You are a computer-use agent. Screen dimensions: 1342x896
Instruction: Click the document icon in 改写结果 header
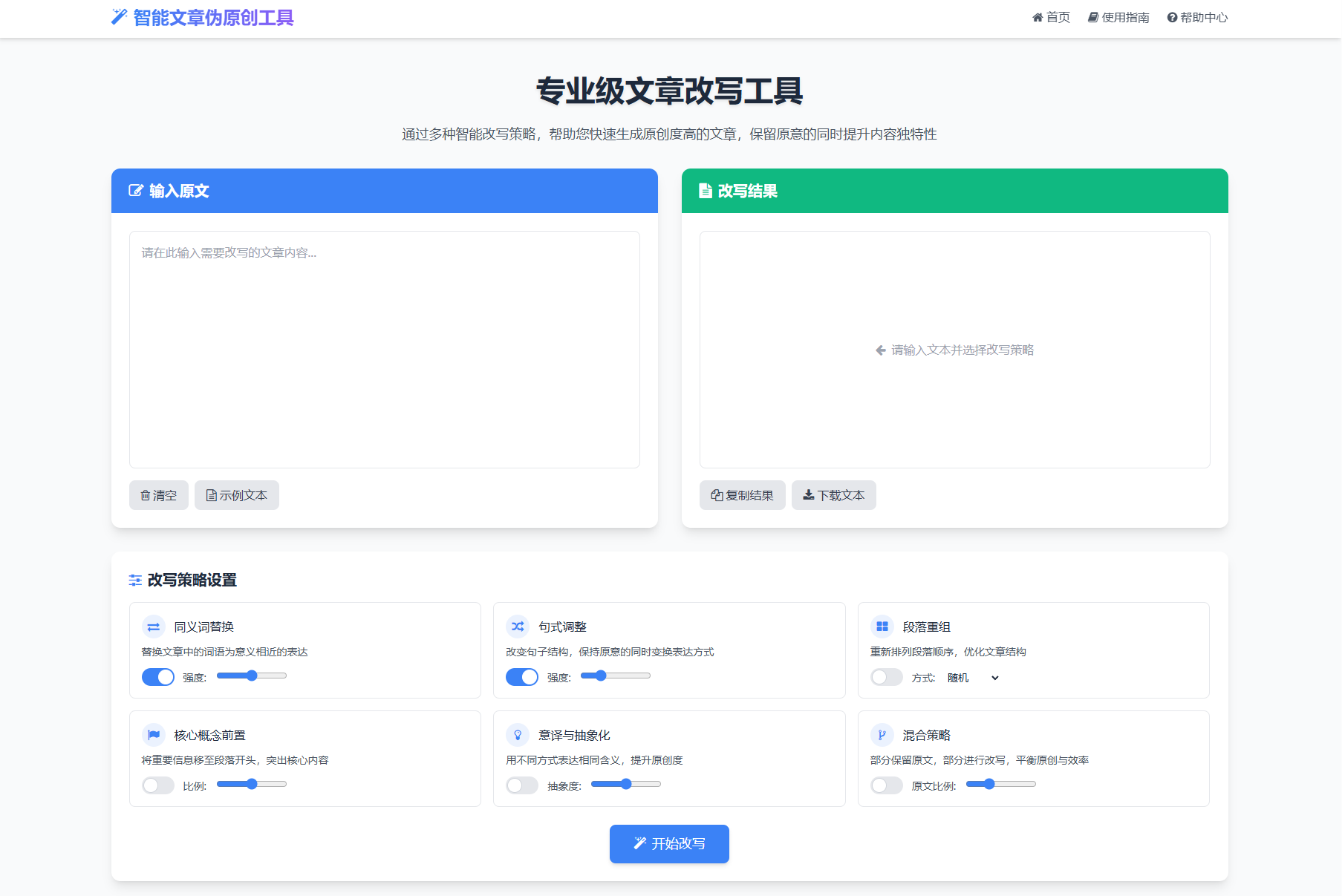706,191
